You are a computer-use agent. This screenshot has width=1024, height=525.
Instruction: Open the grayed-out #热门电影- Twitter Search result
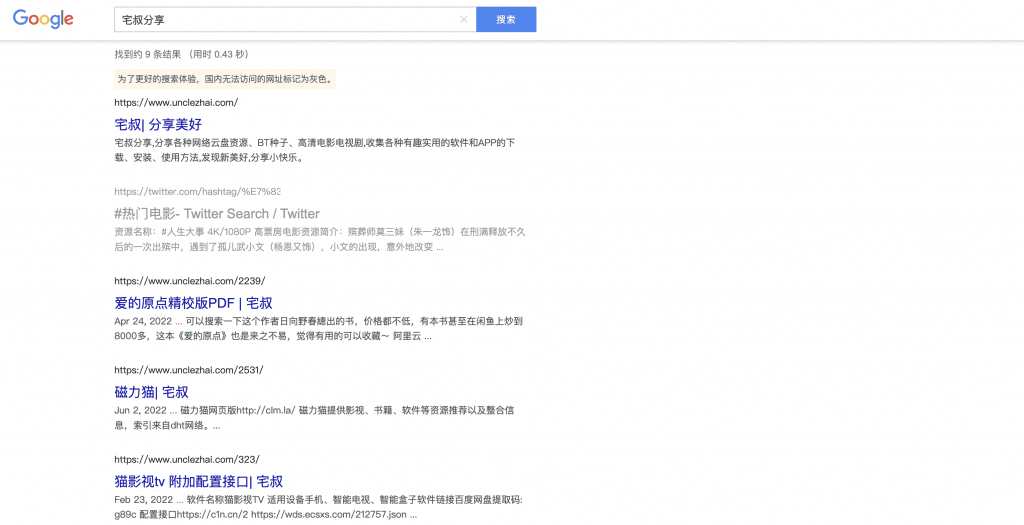pos(217,214)
